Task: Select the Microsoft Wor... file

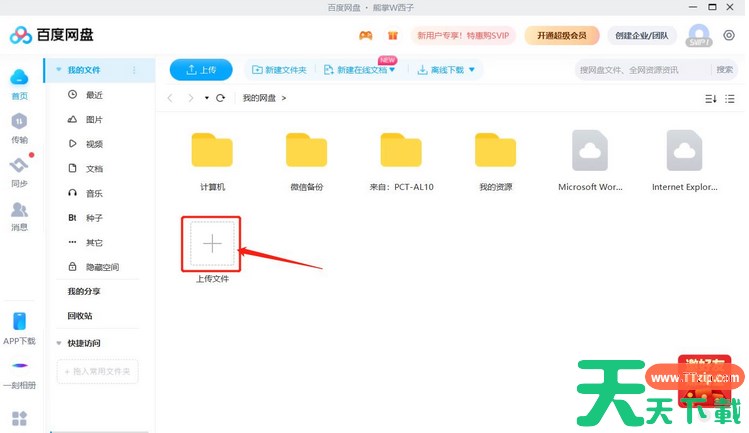Action: [x=590, y=150]
